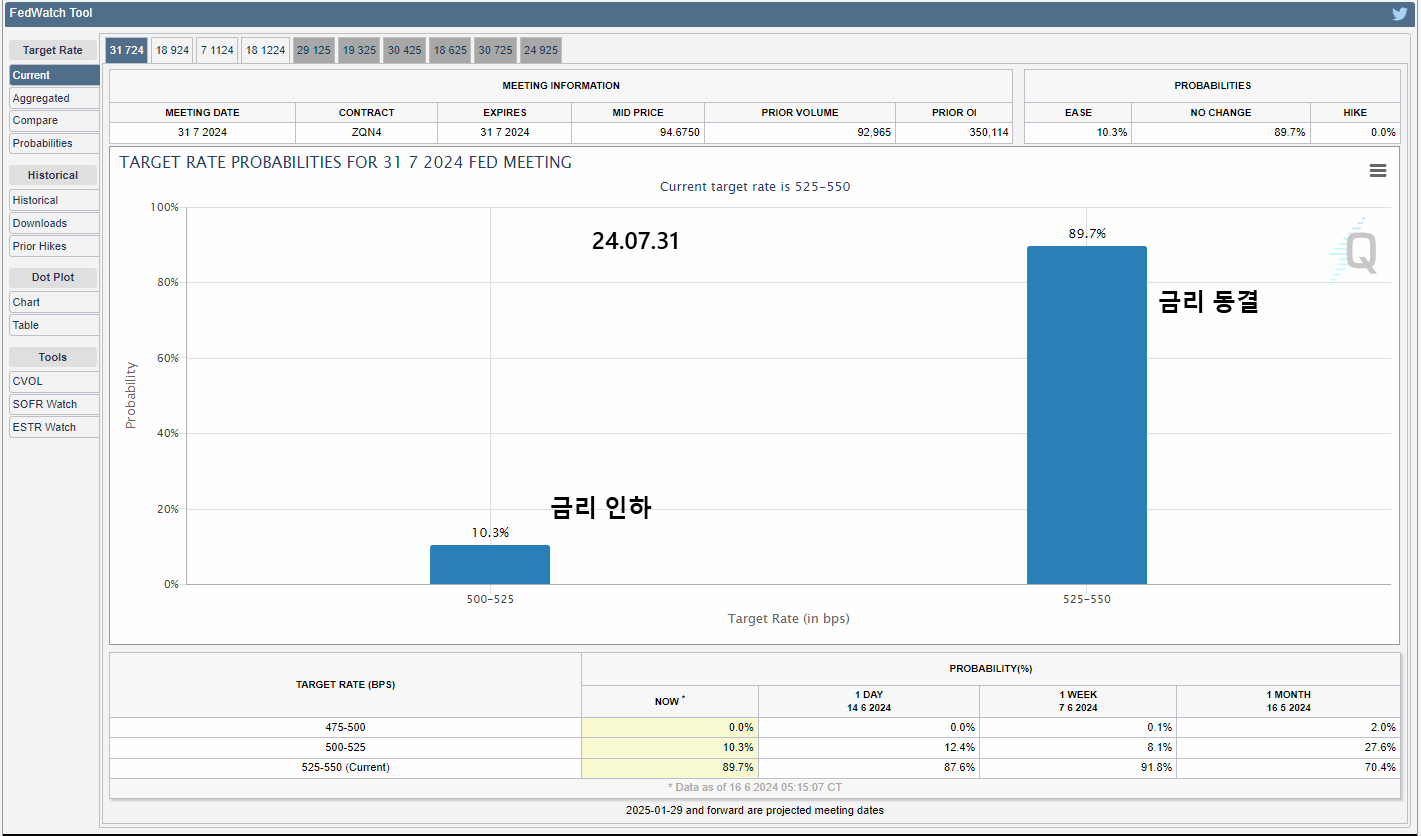
Task: Click the 89.7% bar label
Action: click(x=1087, y=233)
